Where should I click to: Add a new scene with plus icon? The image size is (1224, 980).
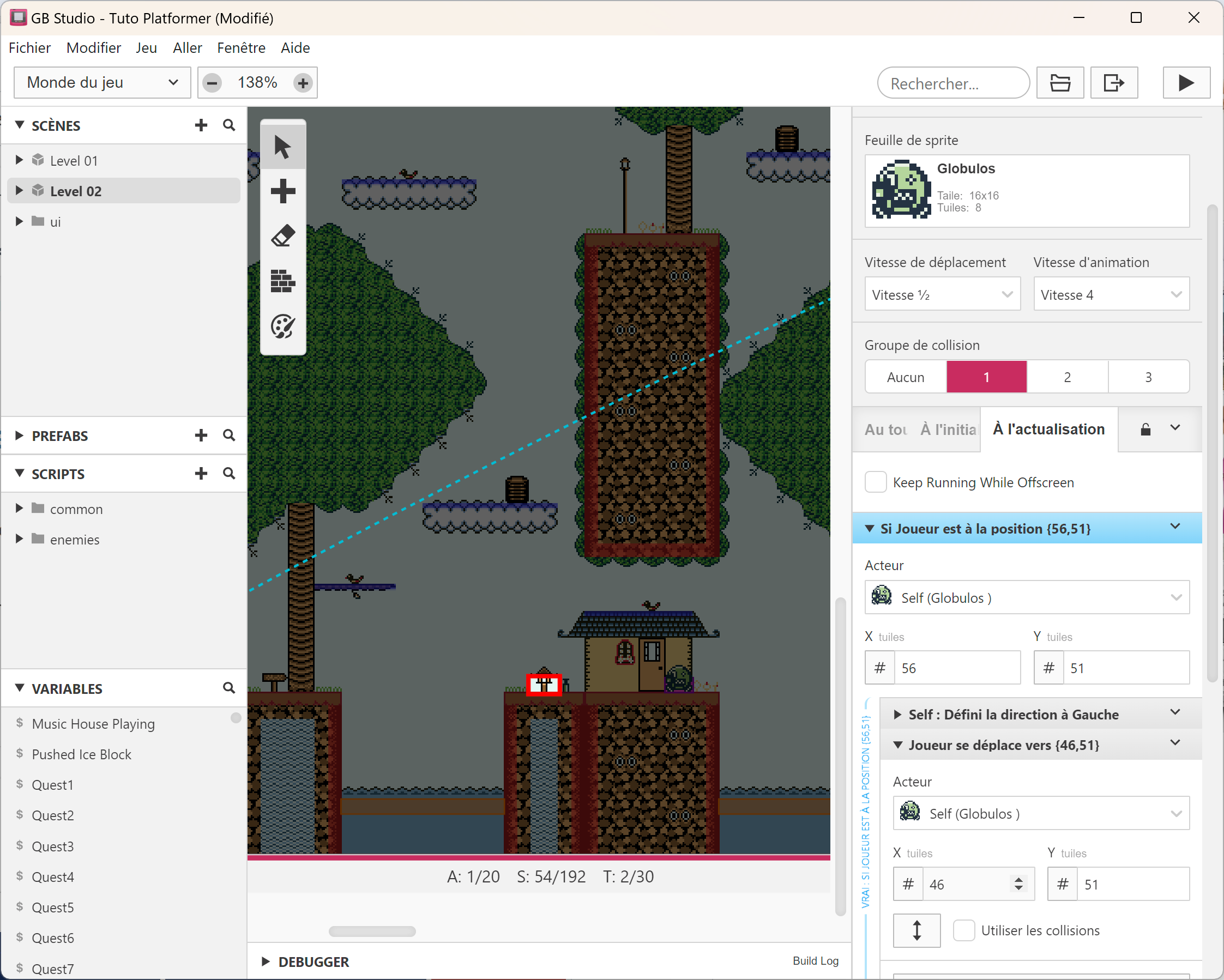201,125
